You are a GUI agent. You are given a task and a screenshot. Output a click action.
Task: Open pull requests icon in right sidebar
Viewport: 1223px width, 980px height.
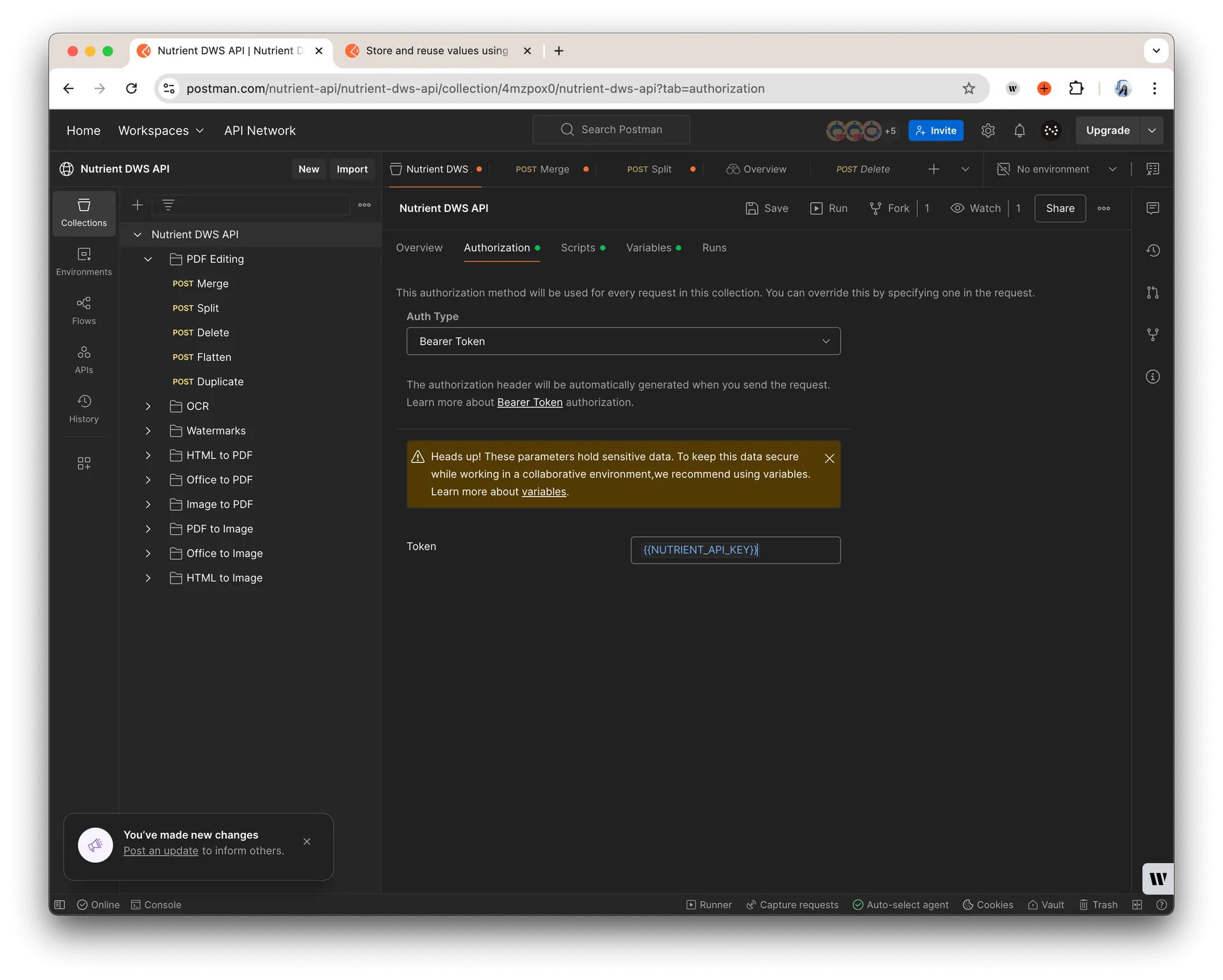(x=1152, y=292)
